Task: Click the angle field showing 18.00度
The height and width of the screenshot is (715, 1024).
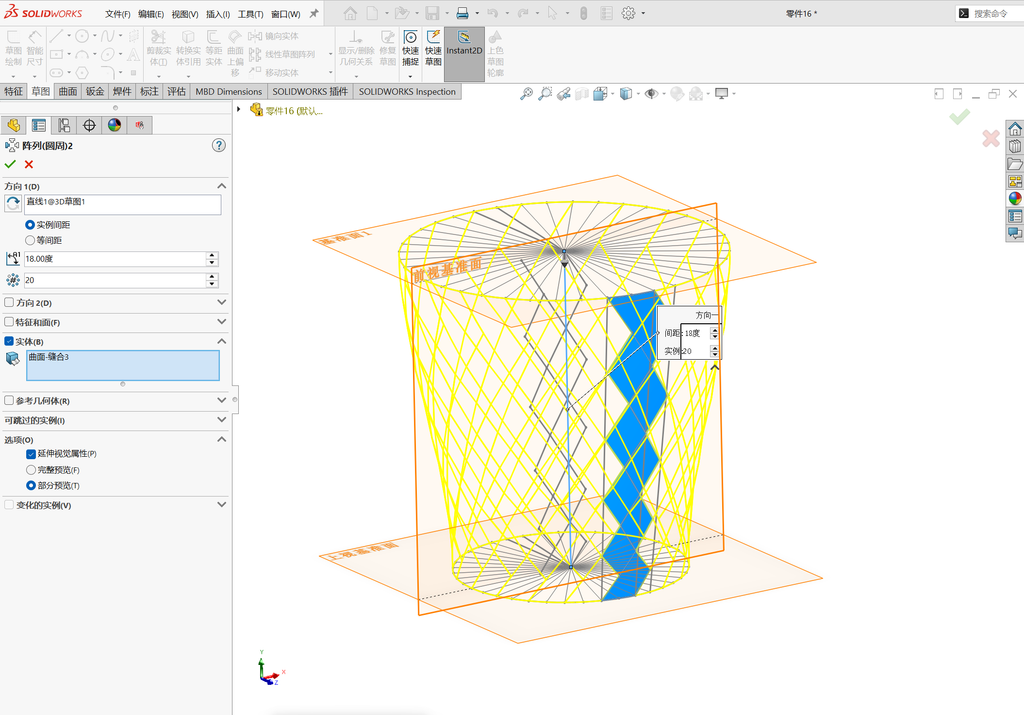Action: click(x=115, y=259)
